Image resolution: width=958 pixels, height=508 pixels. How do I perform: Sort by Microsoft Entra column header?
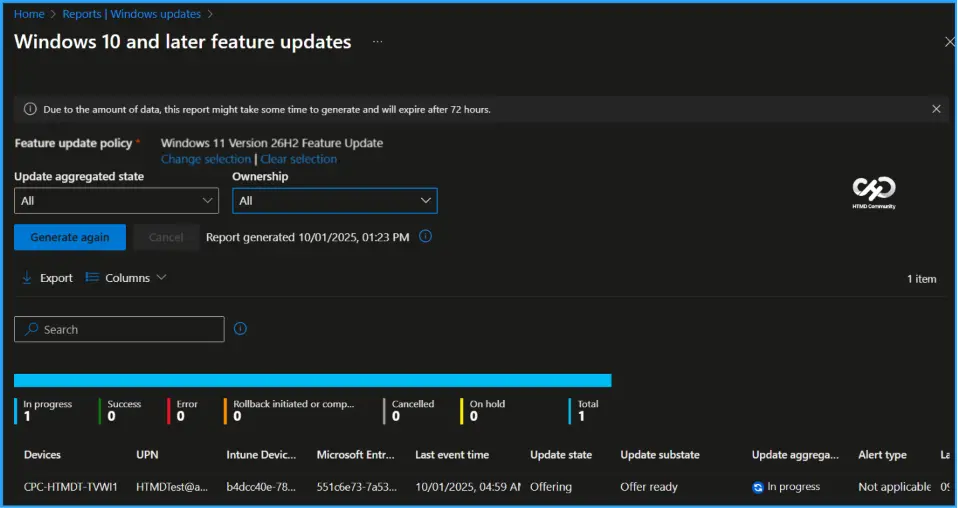356,455
